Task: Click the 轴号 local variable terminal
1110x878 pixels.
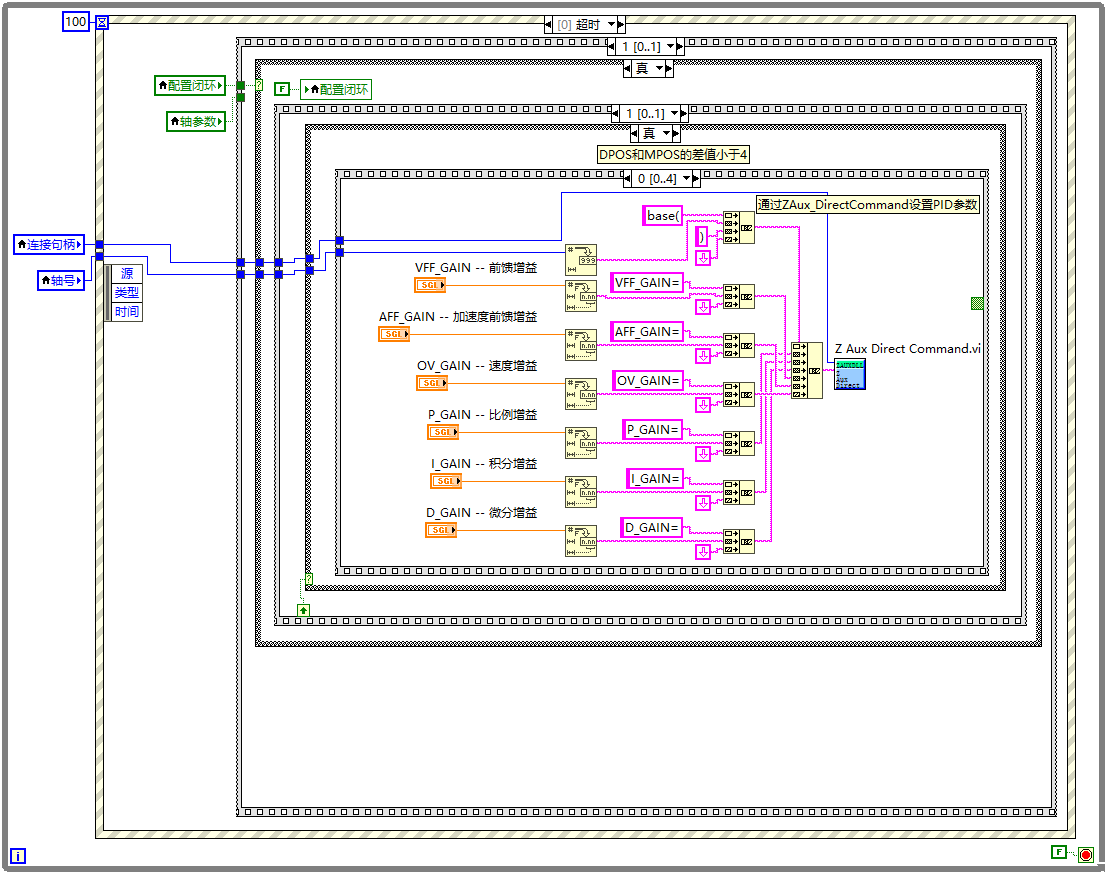Action: [61, 280]
